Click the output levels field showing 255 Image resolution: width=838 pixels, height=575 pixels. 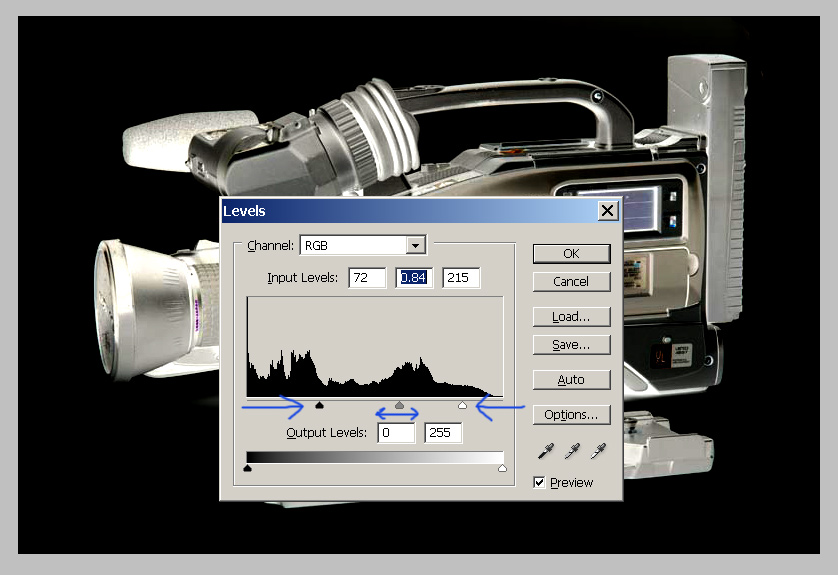(x=443, y=432)
